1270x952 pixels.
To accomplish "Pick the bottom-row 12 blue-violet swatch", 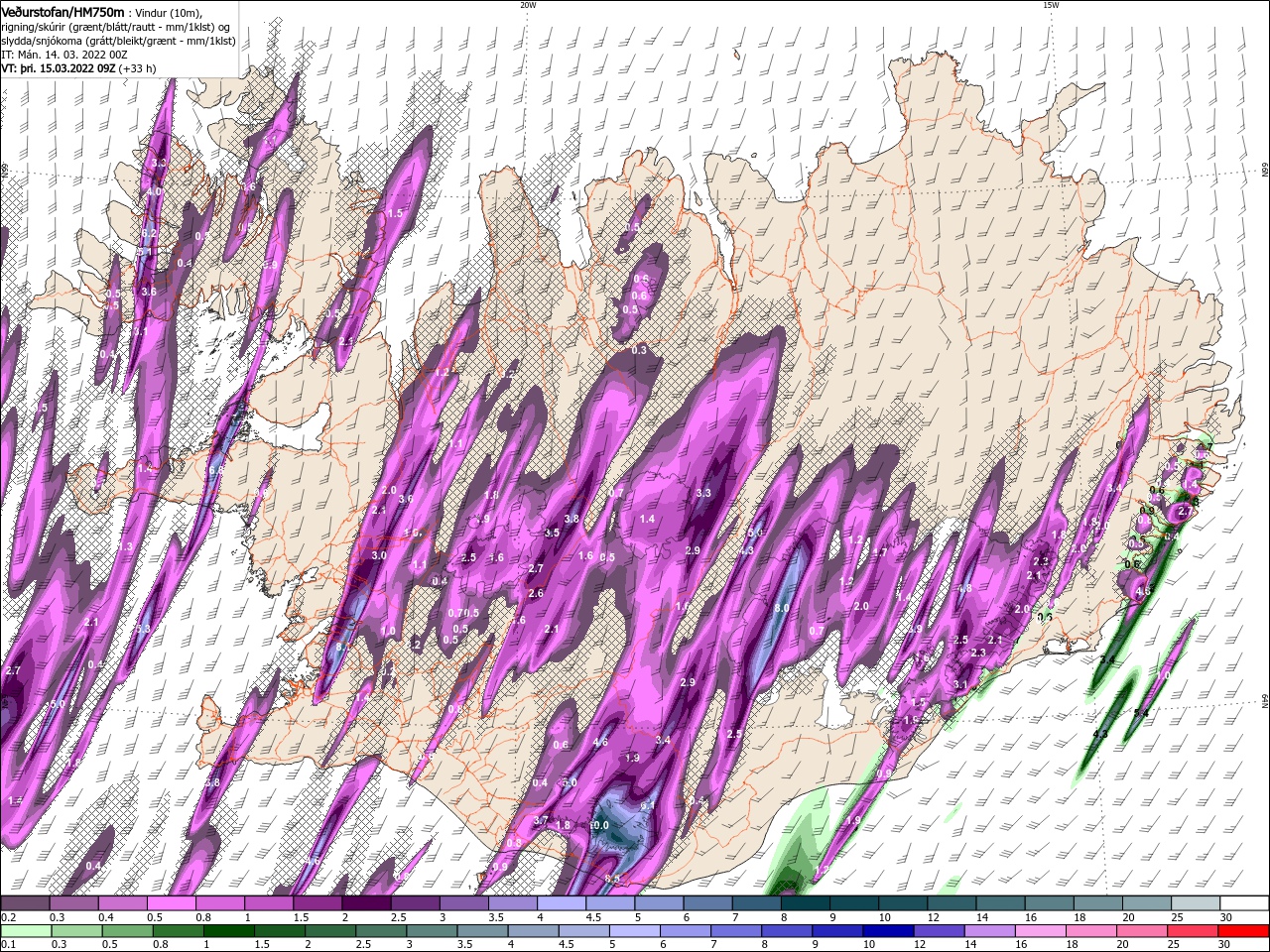I will click(x=938, y=931).
